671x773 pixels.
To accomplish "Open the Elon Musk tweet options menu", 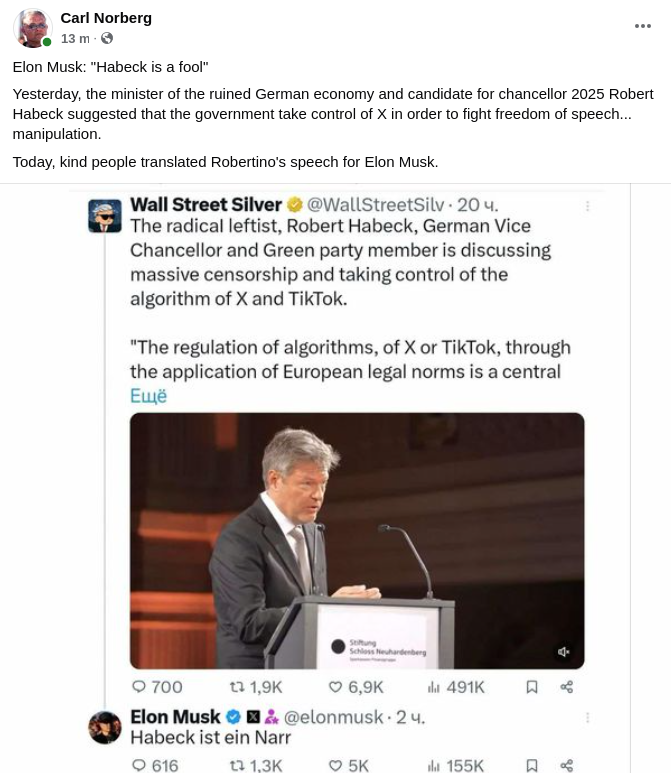I will 588,717.
